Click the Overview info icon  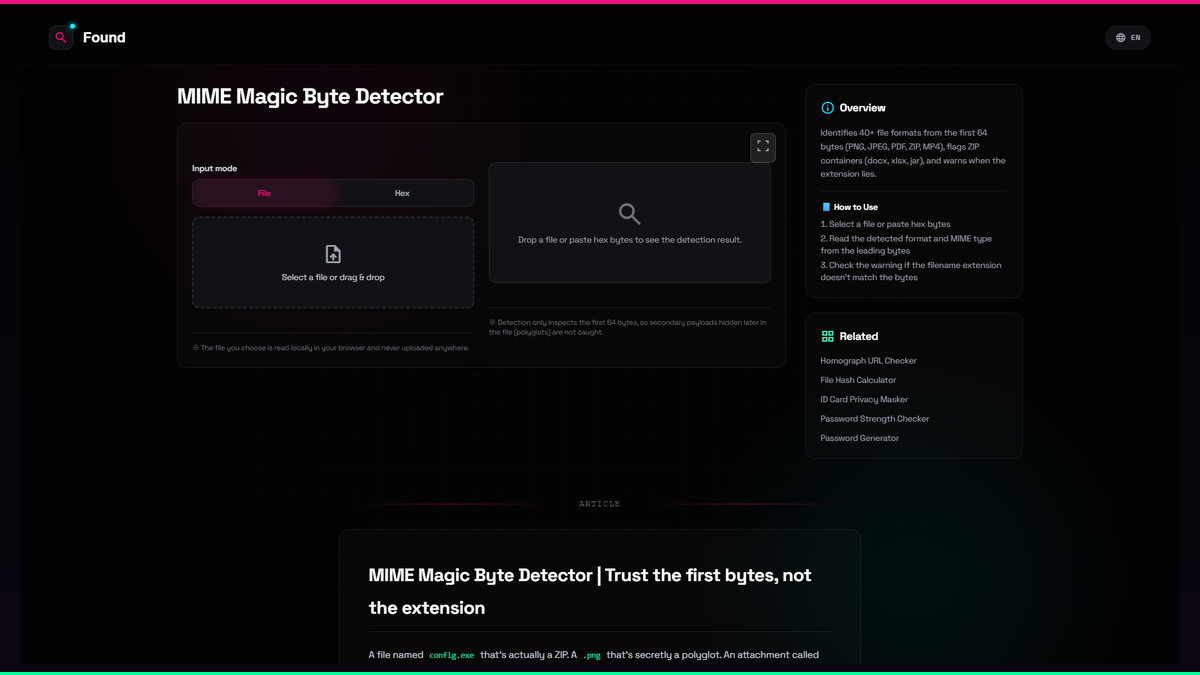tap(827, 108)
